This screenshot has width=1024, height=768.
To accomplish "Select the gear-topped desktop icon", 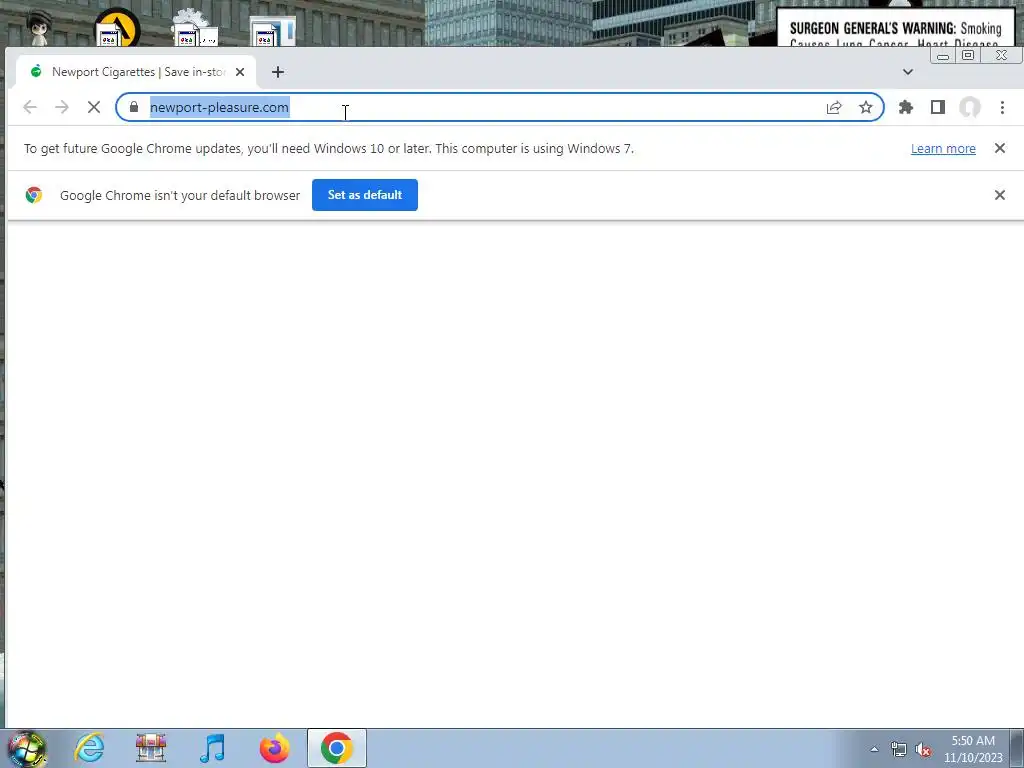I will coord(195,27).
